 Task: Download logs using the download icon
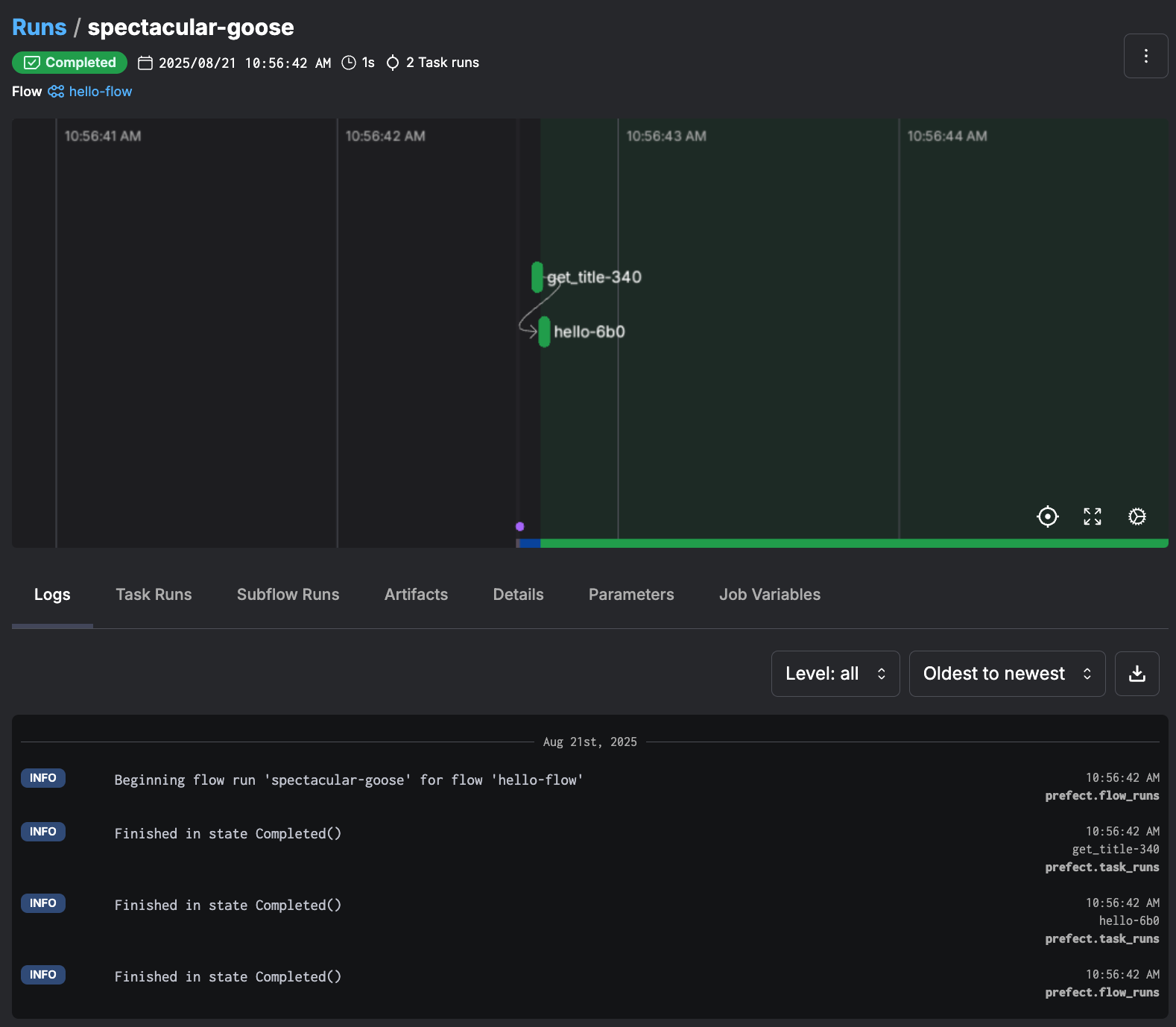[x=1137, y=674]
